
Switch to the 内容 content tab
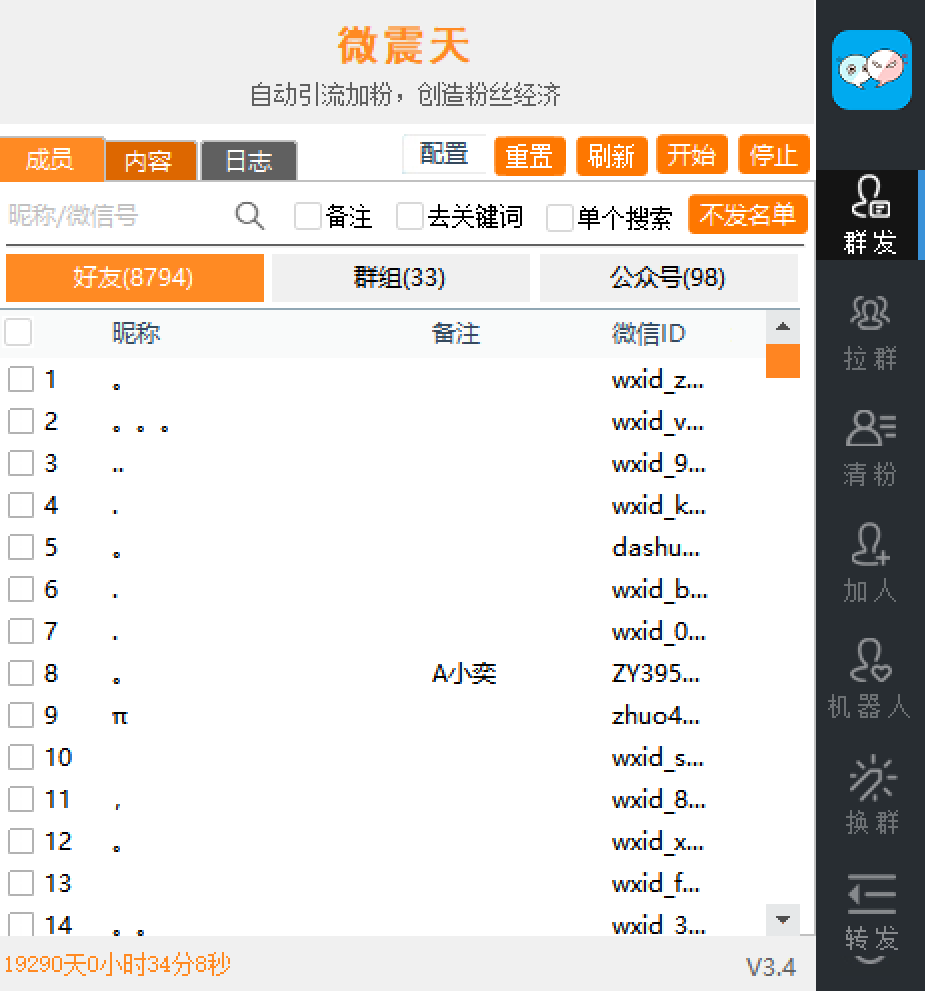pyautogui.click(x=150, y=159)
